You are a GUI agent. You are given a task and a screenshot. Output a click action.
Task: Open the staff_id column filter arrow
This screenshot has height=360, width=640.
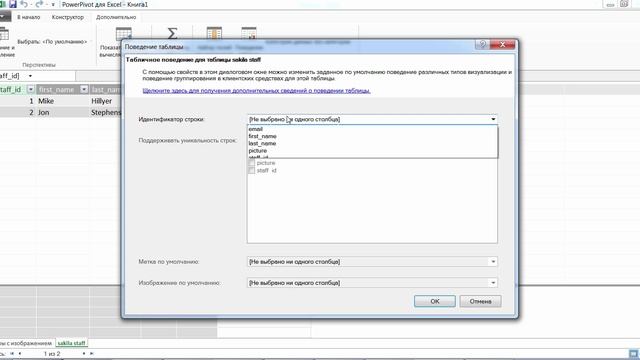pos(31,89)
